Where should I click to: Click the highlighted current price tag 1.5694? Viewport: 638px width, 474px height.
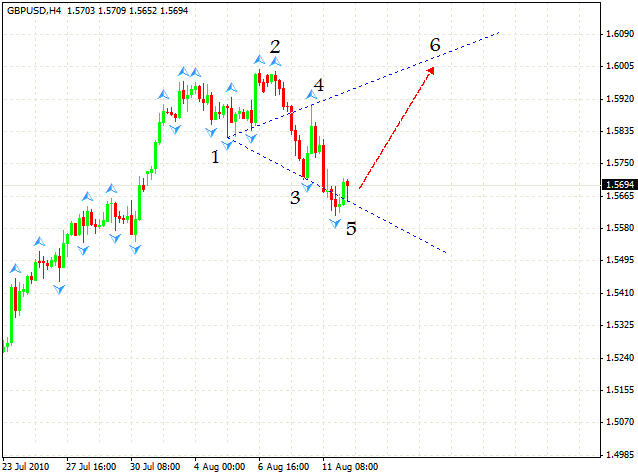[620, 185]
